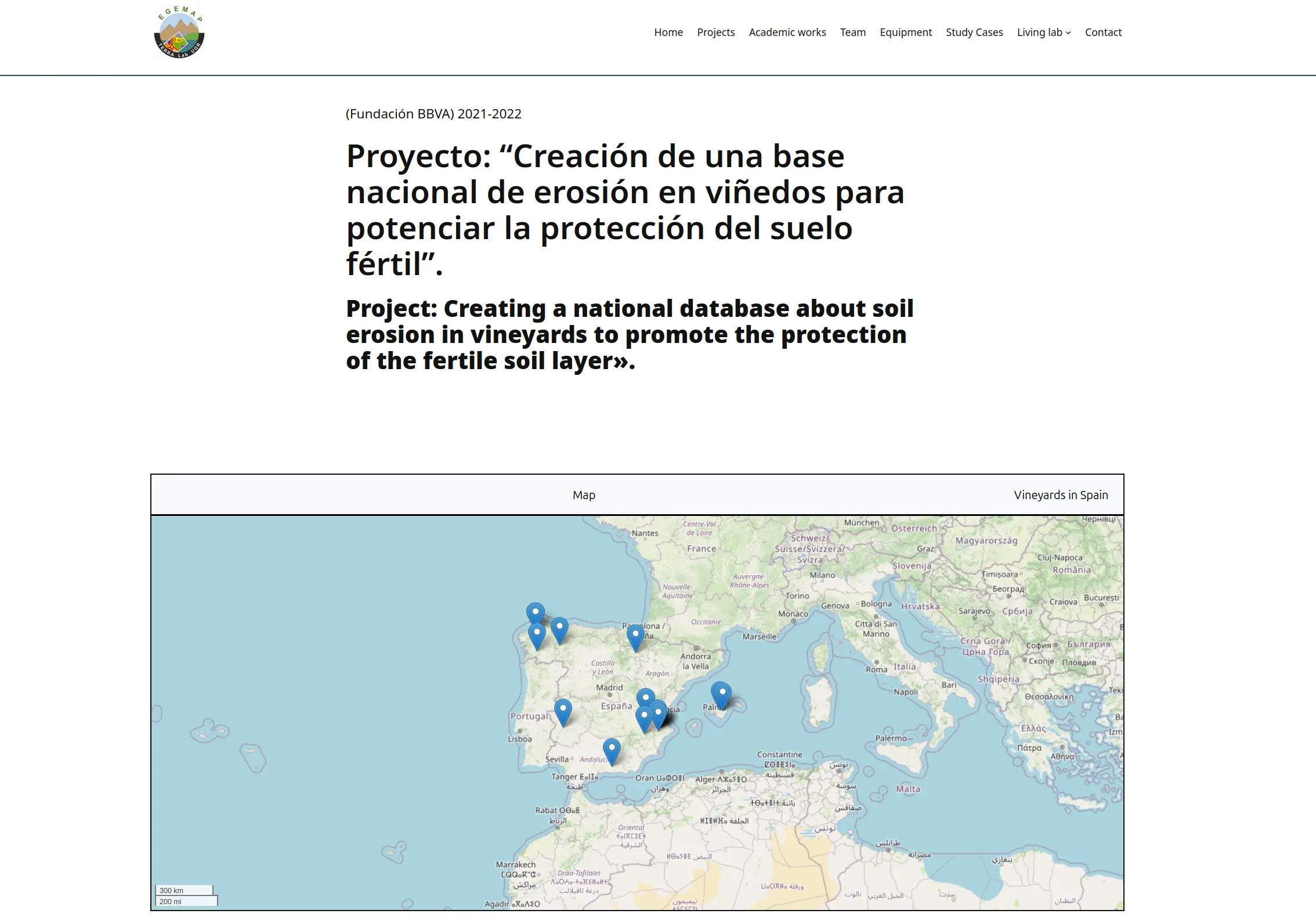This screenshot has width=1316, height=921.
Task: Click the Sevilla label on the map
Action: tap(557, 759)
